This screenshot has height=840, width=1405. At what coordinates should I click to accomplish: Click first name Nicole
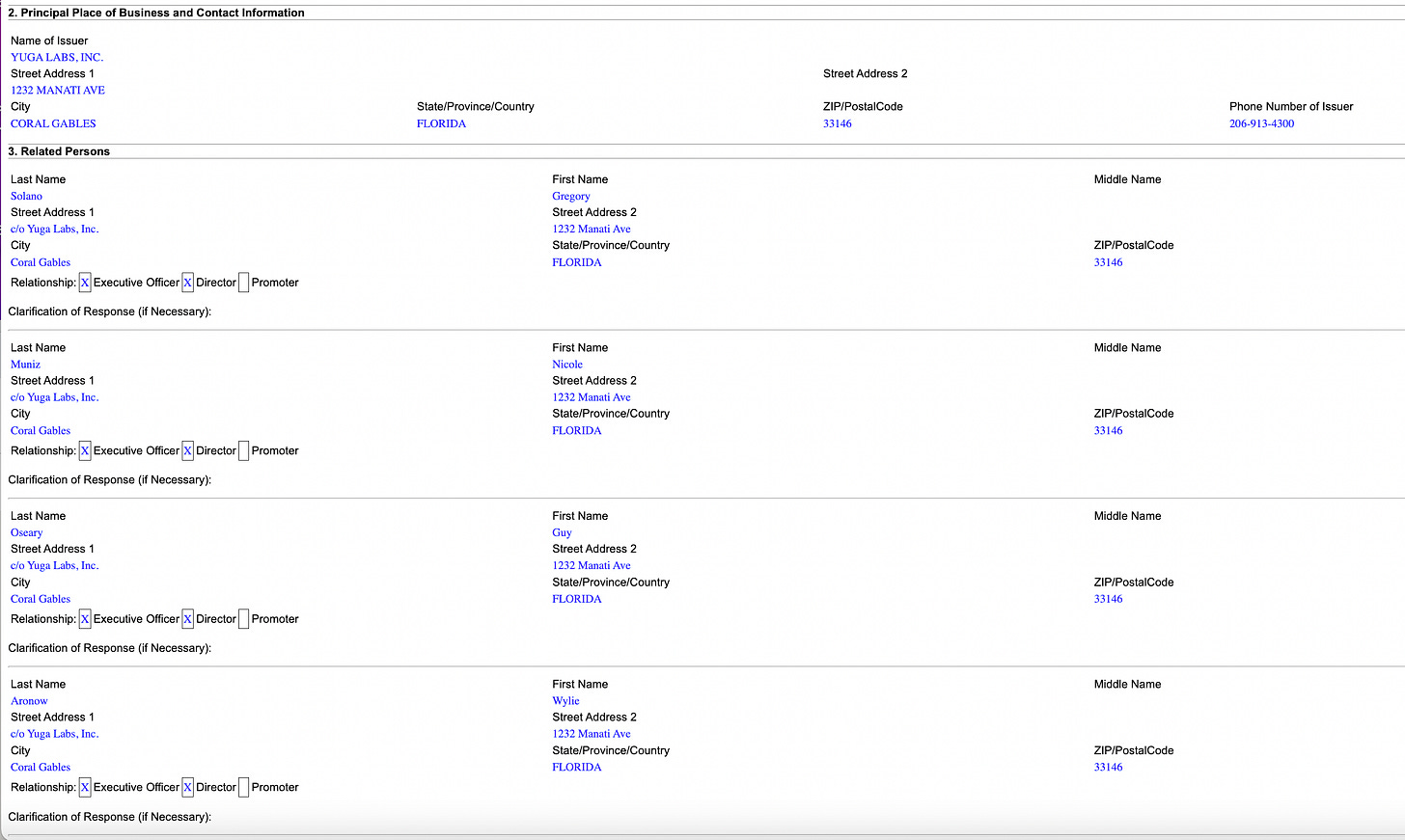point(567,365)
